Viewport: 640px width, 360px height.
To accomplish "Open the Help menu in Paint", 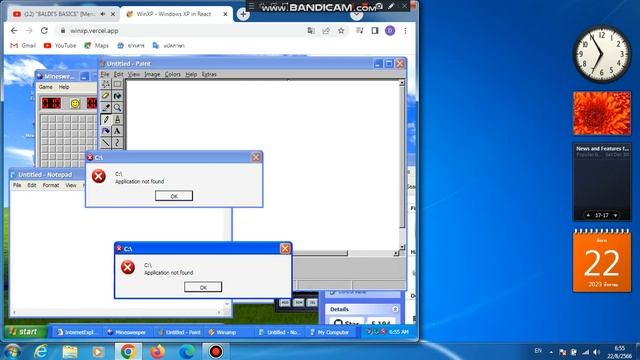I will click(x=191, y=74).
